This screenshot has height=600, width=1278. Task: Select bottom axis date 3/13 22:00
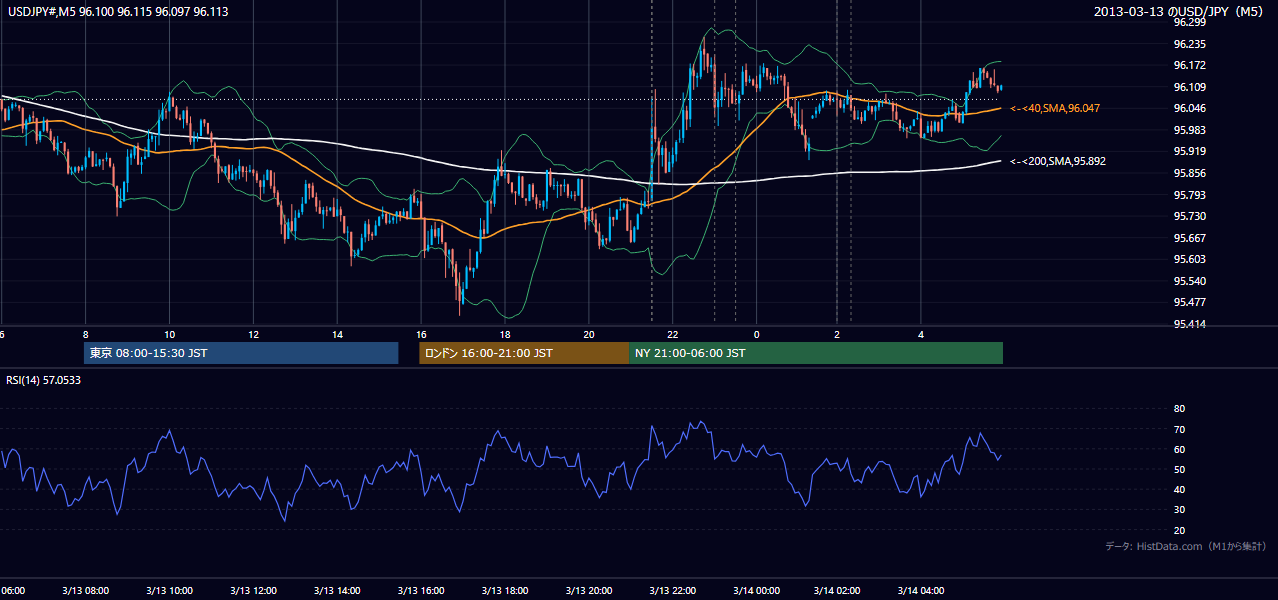point(673,591)
